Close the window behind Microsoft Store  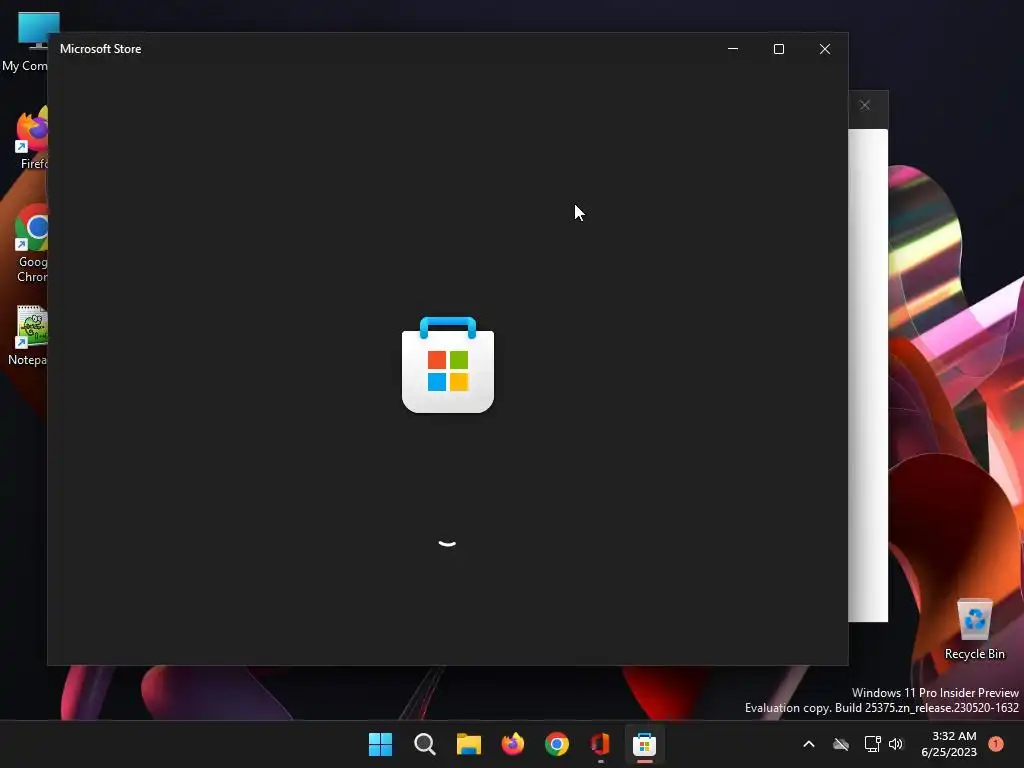pos(865,105)
